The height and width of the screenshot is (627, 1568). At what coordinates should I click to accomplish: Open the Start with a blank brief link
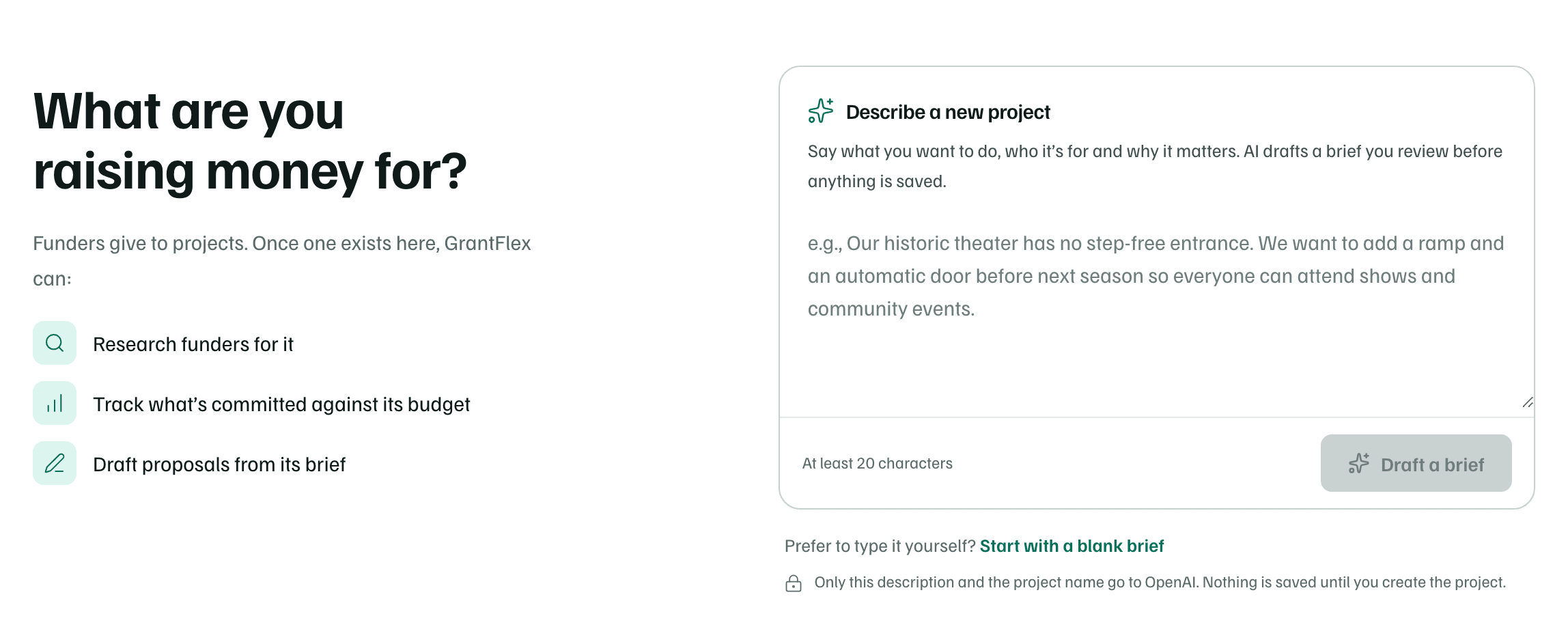click(x=1072, y=546)
